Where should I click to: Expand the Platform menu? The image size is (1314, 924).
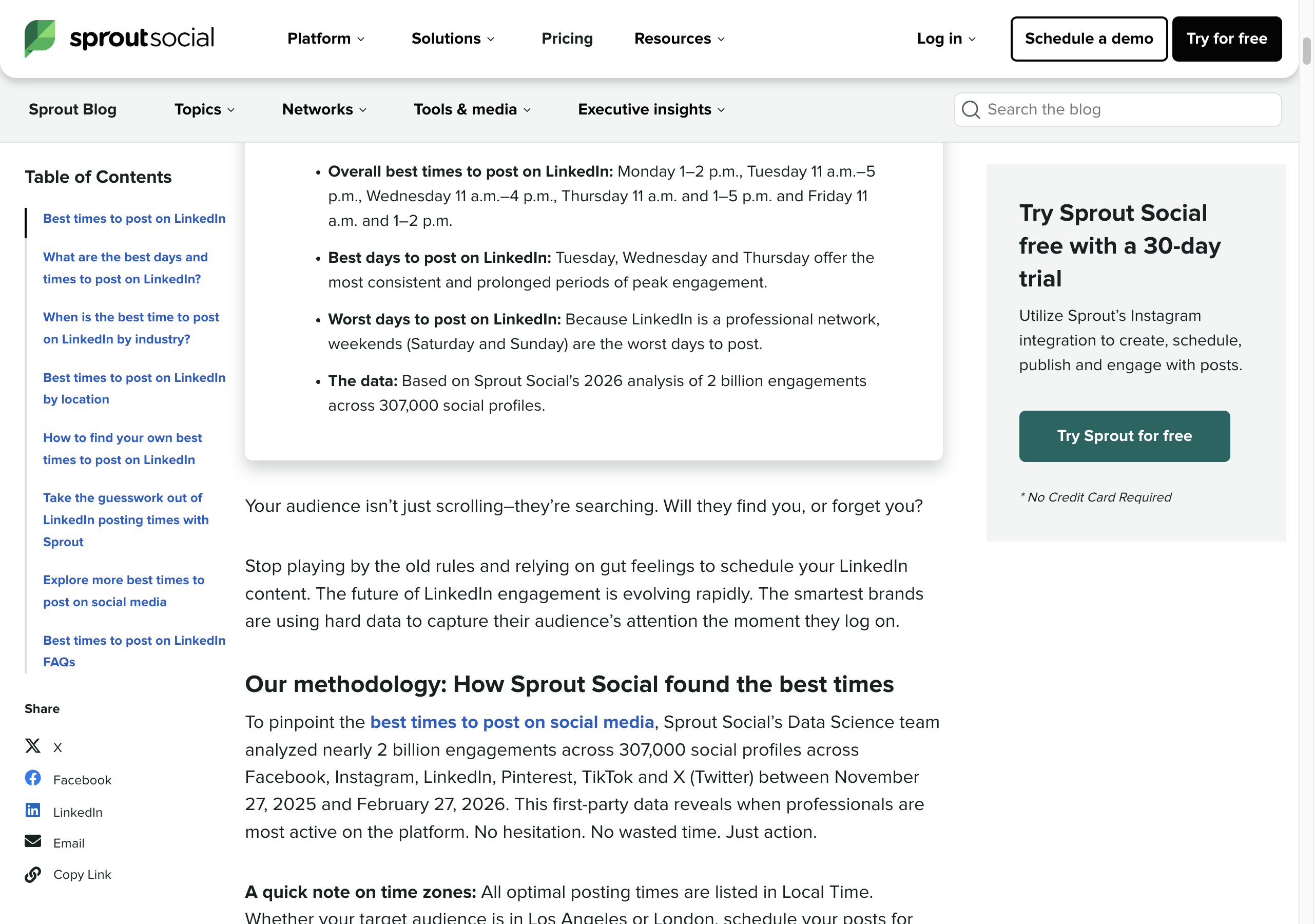pos(325,38)
